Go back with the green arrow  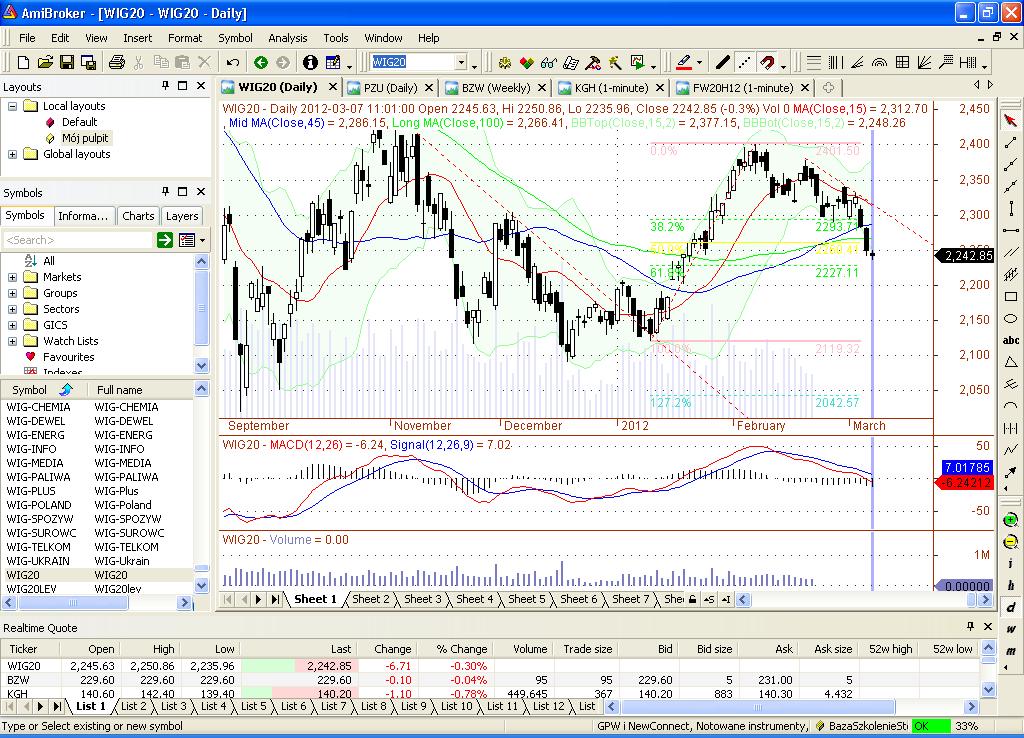(261, 62)
